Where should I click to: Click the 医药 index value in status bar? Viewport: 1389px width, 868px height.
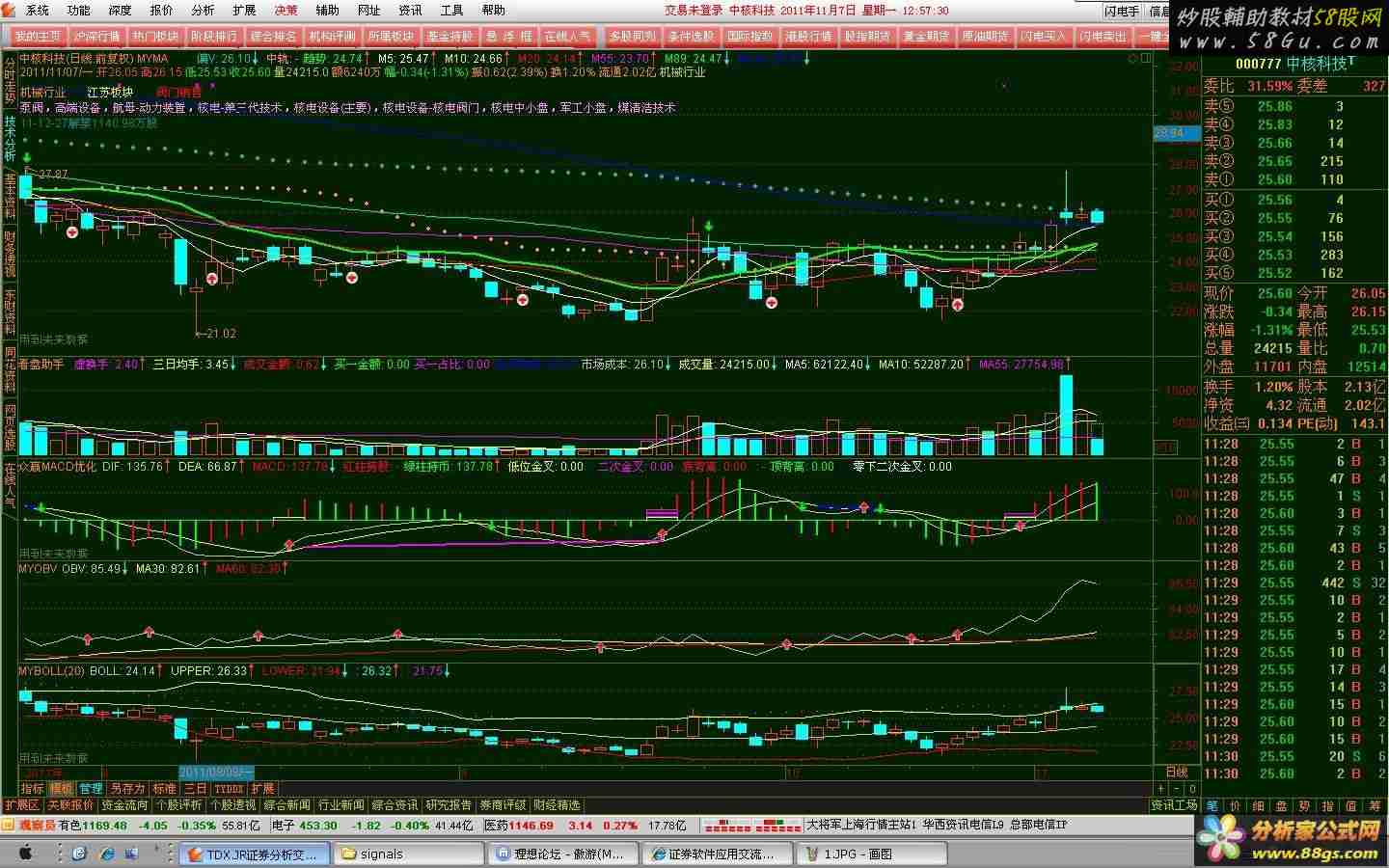(x=531, y=826)
